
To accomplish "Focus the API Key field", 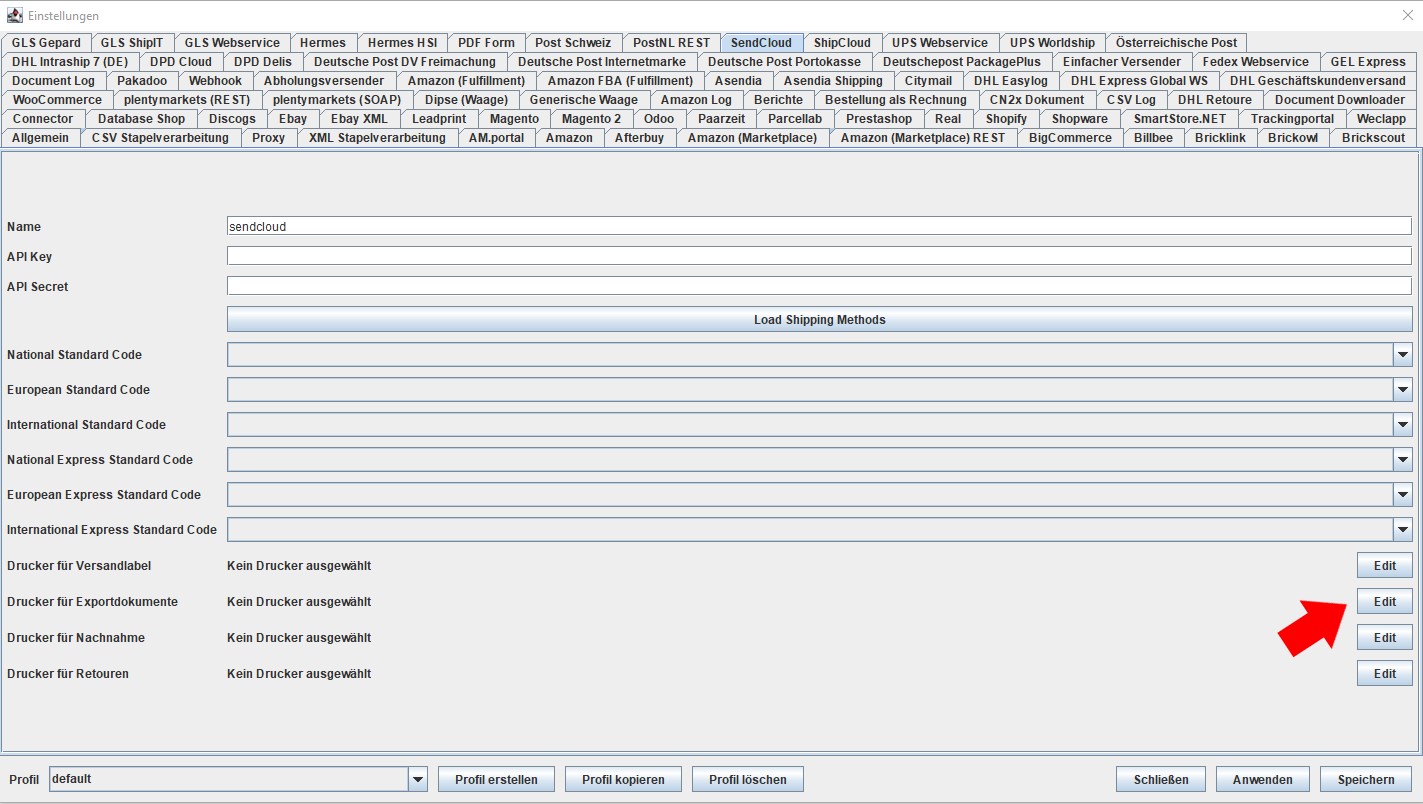I will 819,257.
